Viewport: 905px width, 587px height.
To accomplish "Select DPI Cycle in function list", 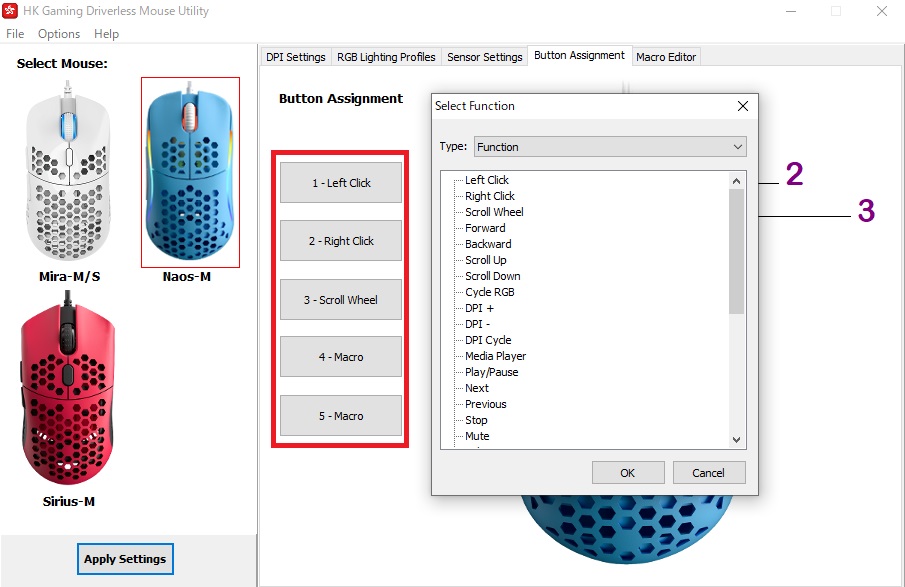I will click(x=488, y=340).
